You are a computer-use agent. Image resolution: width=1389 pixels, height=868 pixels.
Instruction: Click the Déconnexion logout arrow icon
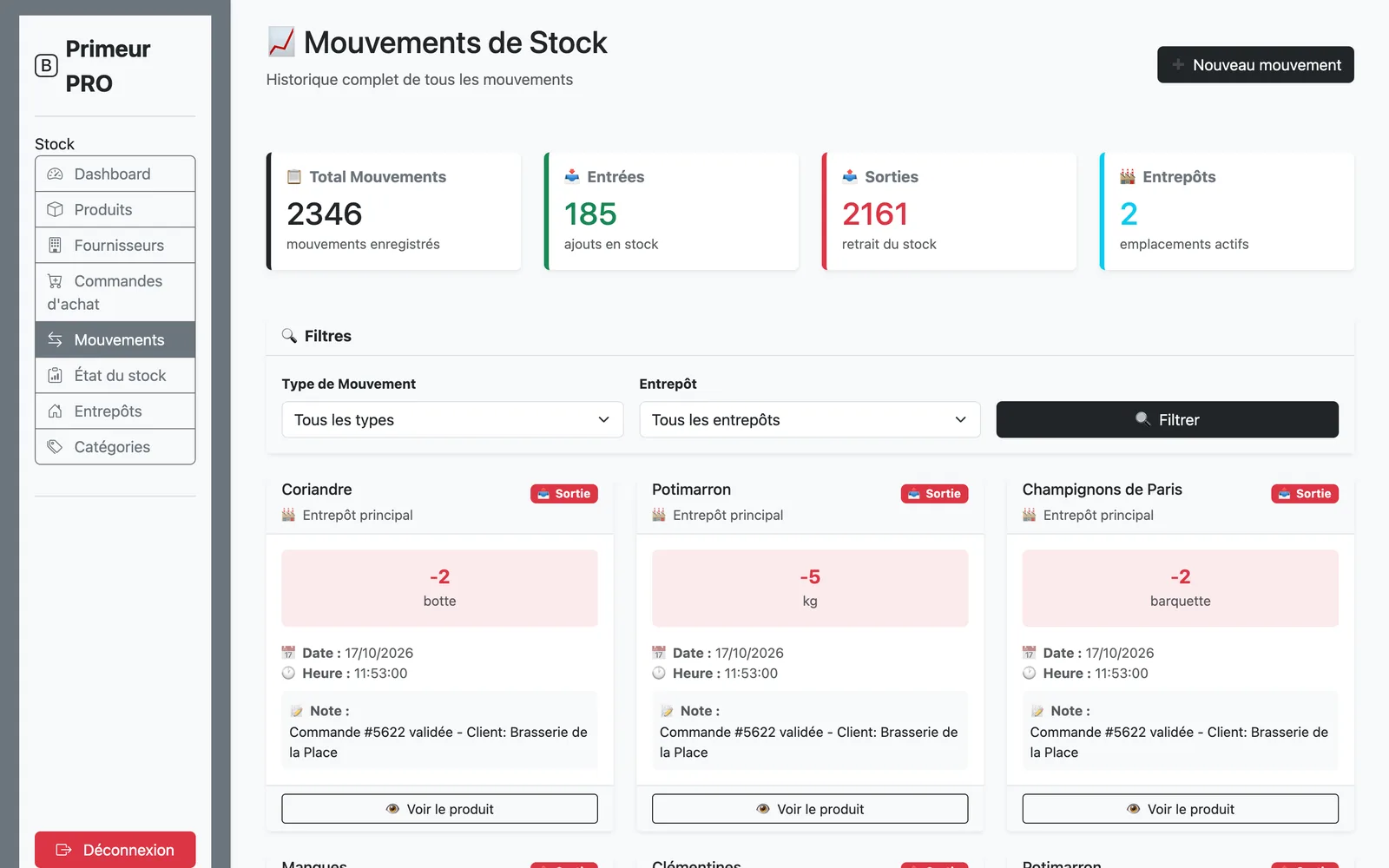click(x=63, y=850)
